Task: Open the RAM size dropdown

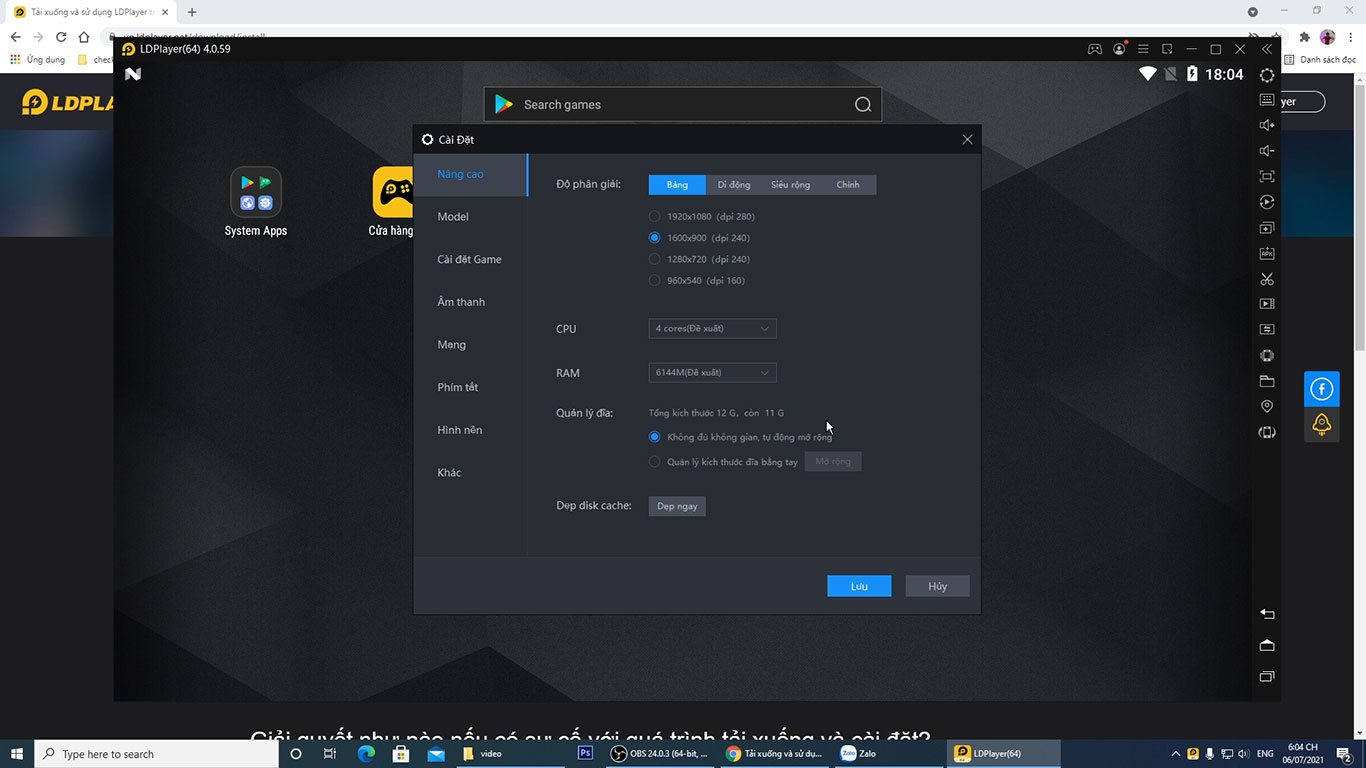Action: tap(712, 373)
